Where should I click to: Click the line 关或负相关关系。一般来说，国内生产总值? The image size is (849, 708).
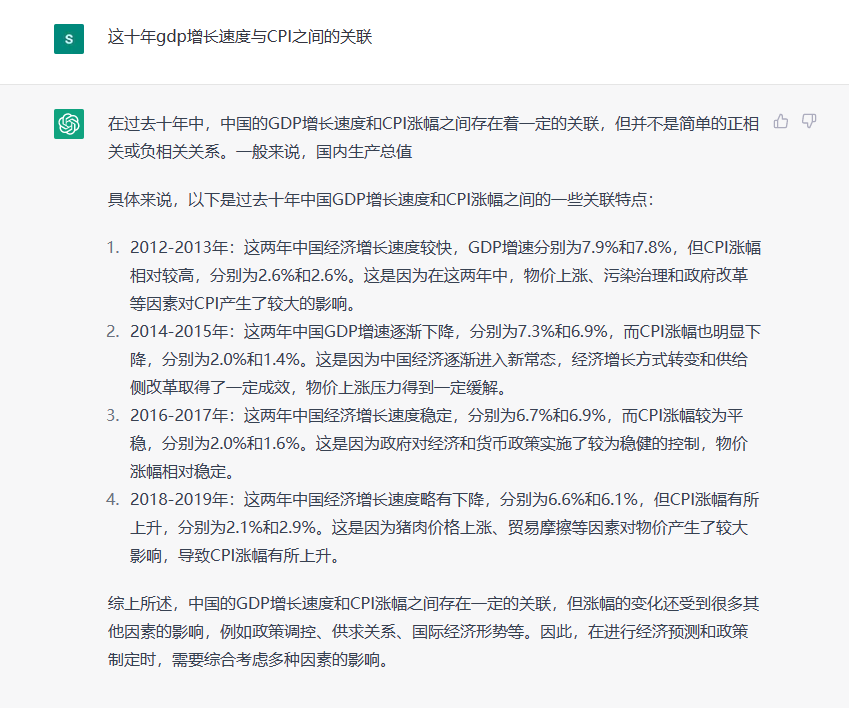pyautogui.click(x=260, y=152)
